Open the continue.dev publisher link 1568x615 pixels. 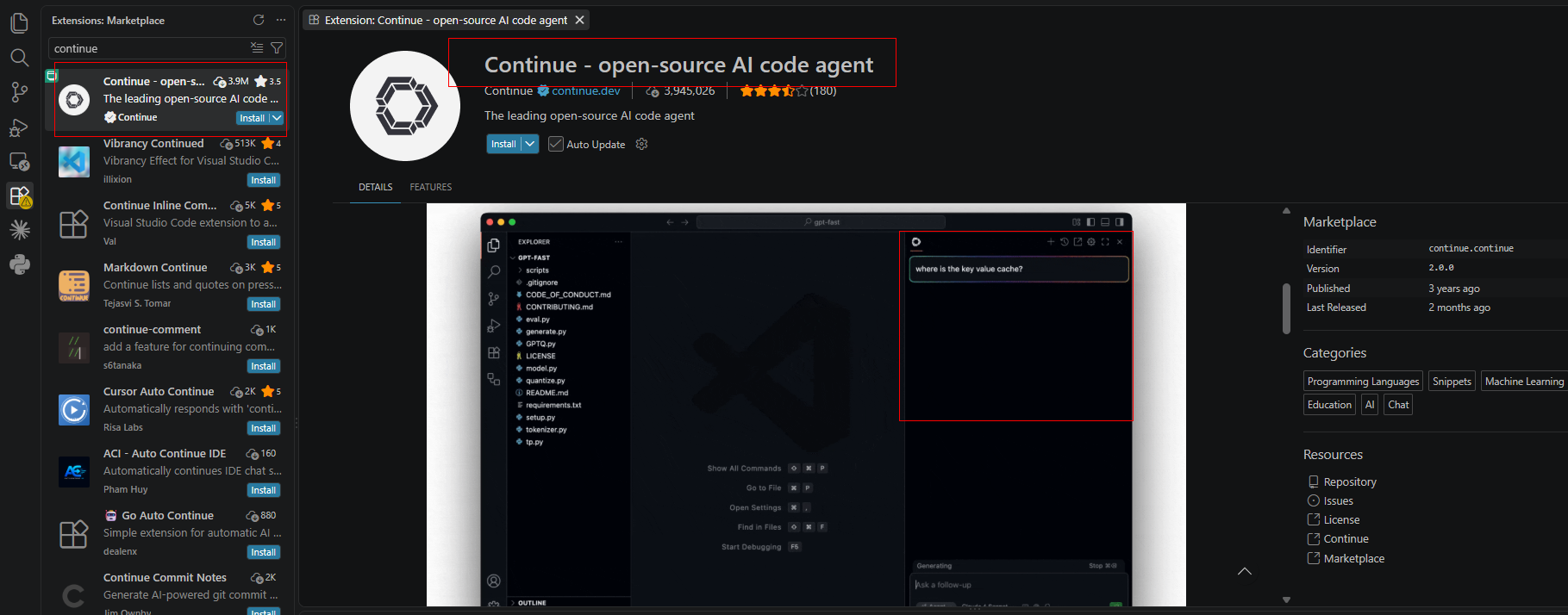coord(585,90)
